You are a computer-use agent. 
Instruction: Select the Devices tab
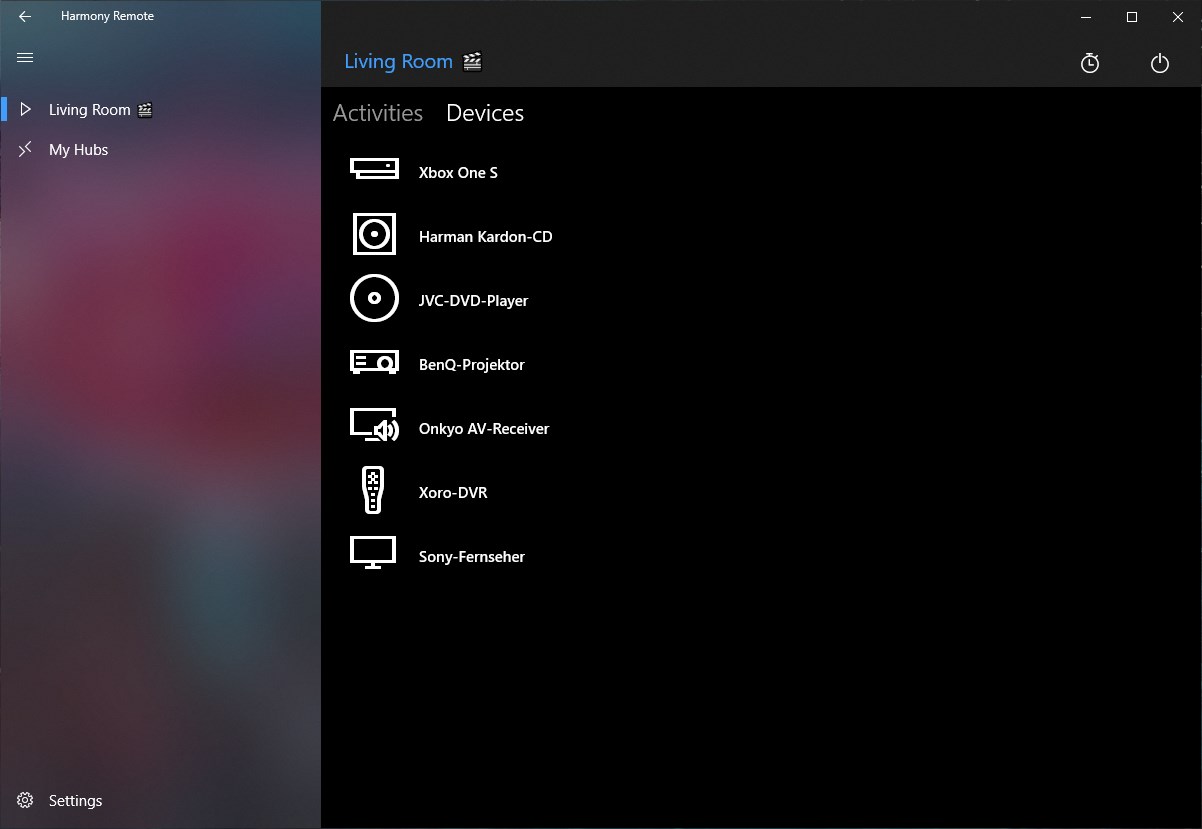pos(484,113)
